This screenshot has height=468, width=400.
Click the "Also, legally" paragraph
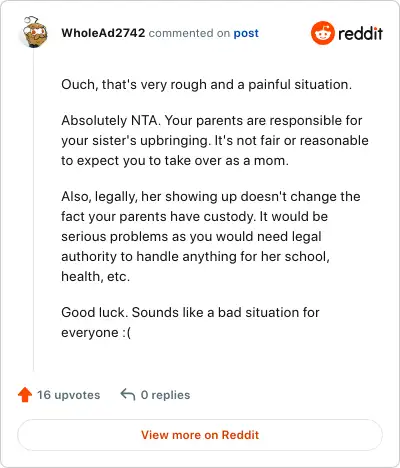(211, 236)
